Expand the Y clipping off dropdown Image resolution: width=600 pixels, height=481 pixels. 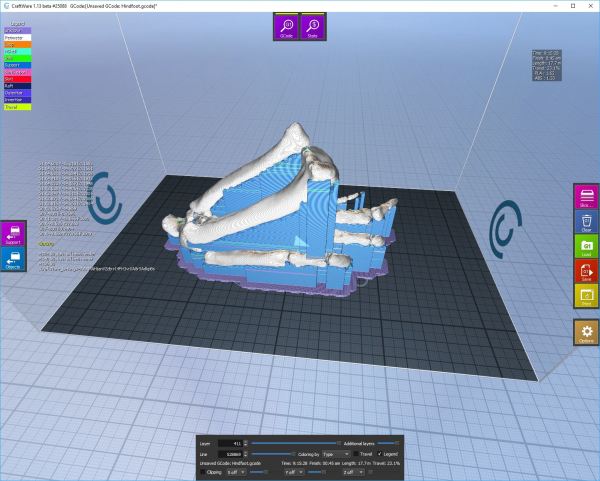coord(292,472)
